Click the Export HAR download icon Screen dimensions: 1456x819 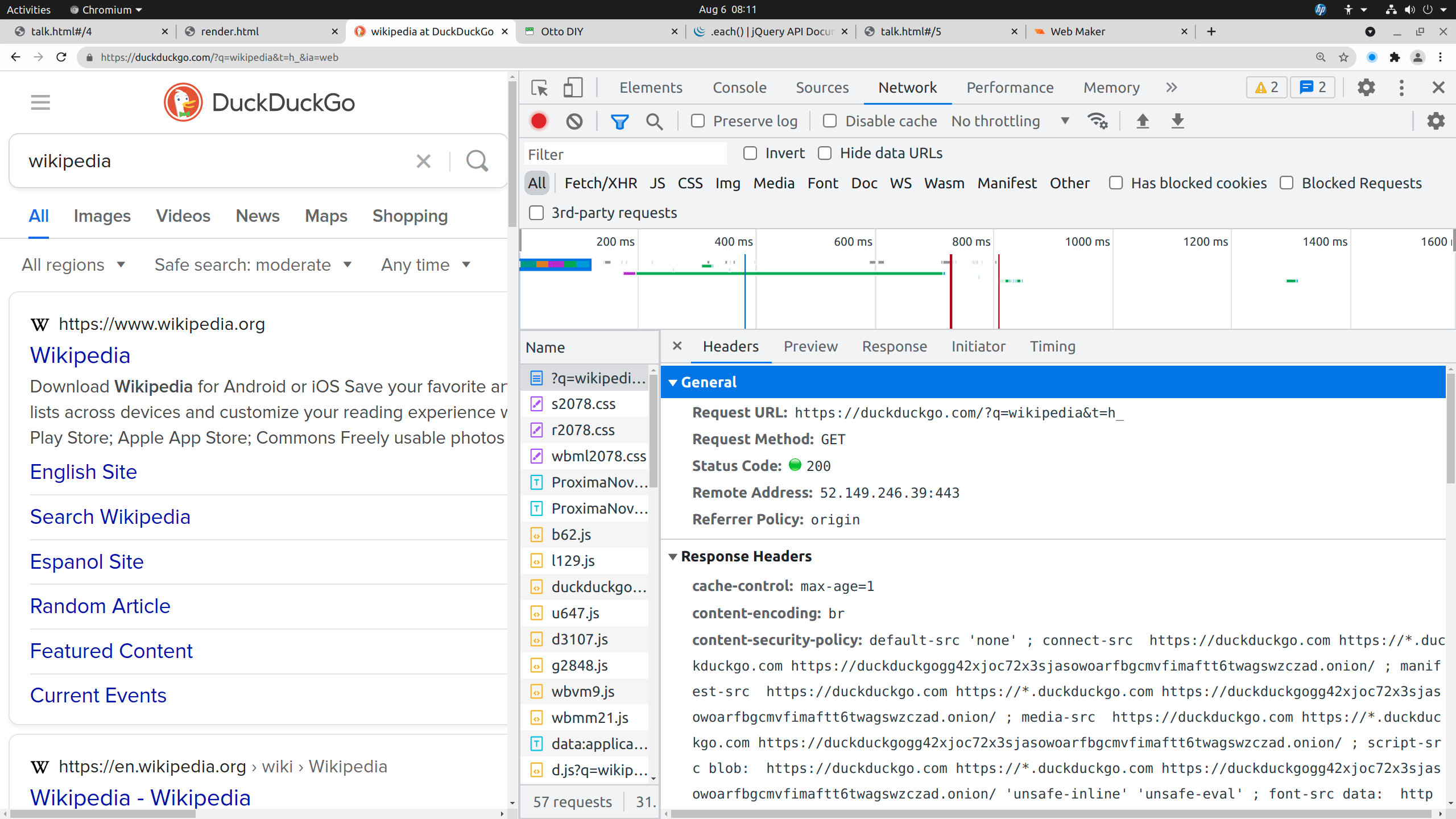click(x=1177, y=121)
